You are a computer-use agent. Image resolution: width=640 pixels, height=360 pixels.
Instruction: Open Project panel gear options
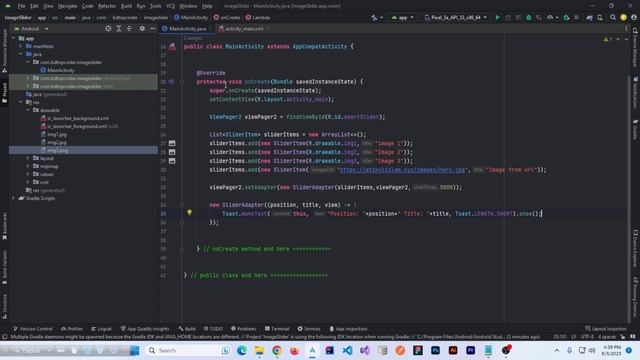pyautogui.click(x=142, y=29)
